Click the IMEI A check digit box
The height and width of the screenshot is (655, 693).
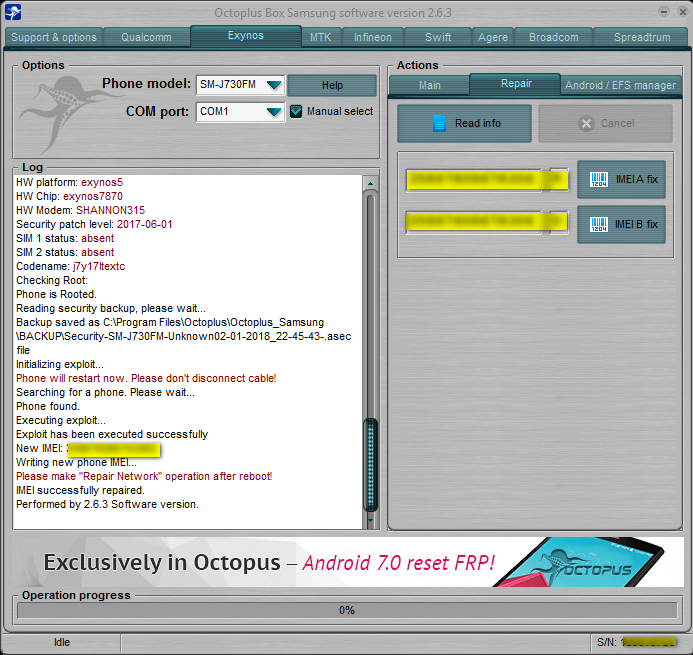[559, 179]
